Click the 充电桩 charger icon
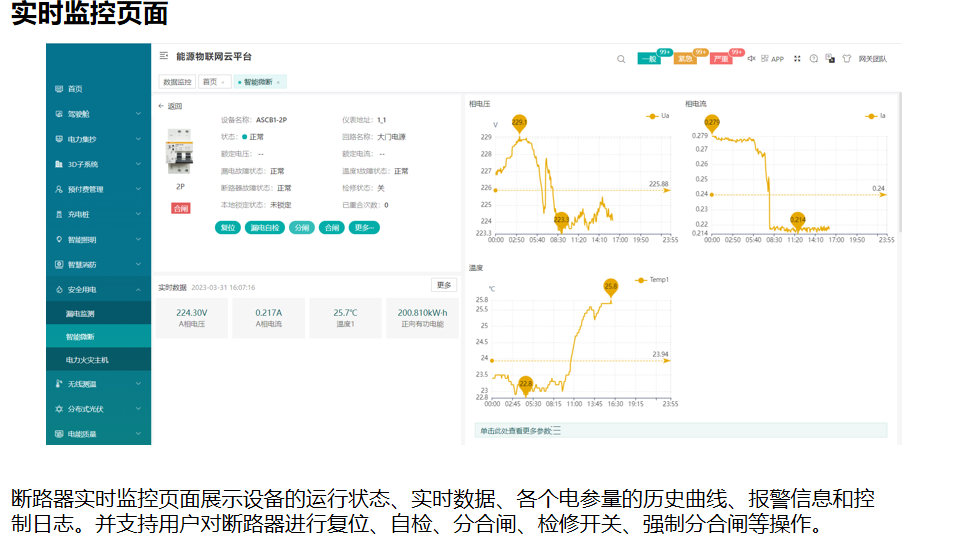This screenshot has height=549, width=971. click(x=59, y=214)
